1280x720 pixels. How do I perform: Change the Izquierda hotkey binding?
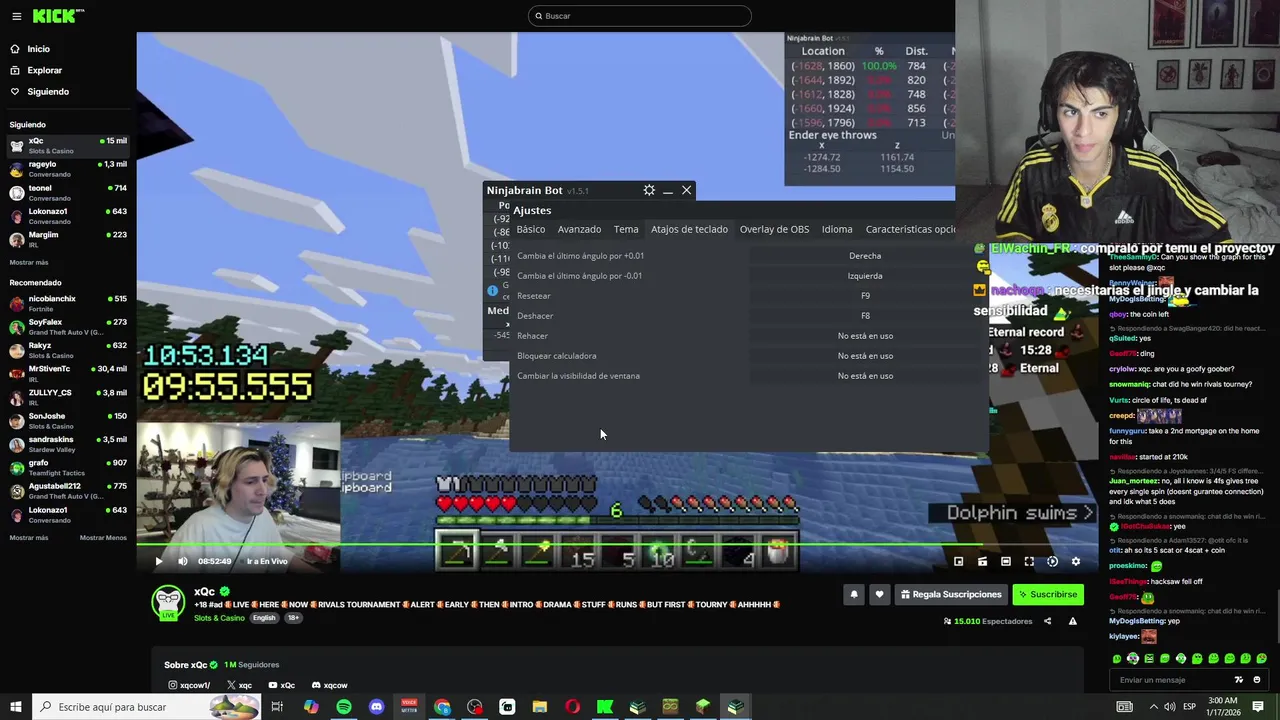[x=865, y=276]
